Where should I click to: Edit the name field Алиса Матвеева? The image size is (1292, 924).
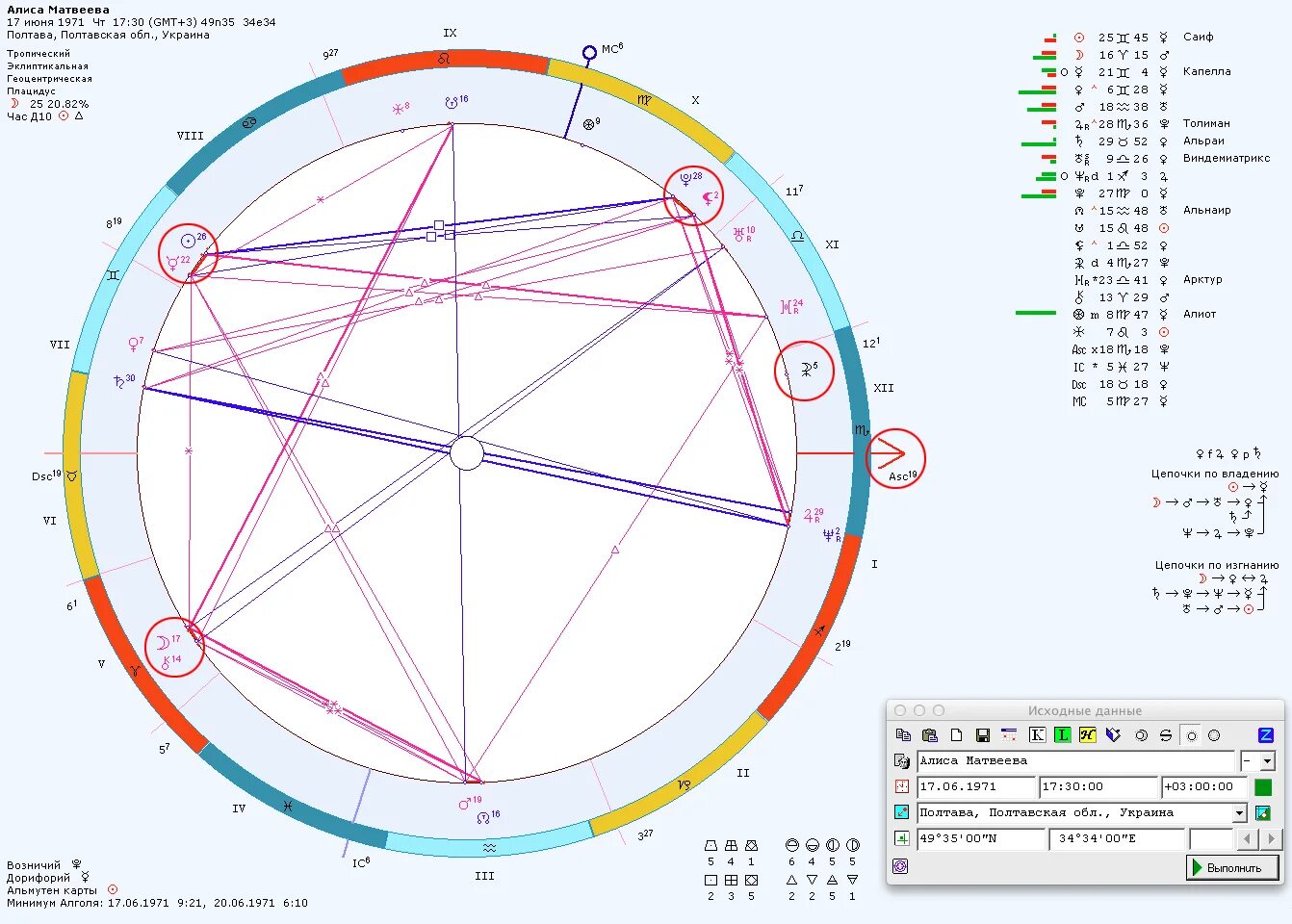coord(1074,761)
